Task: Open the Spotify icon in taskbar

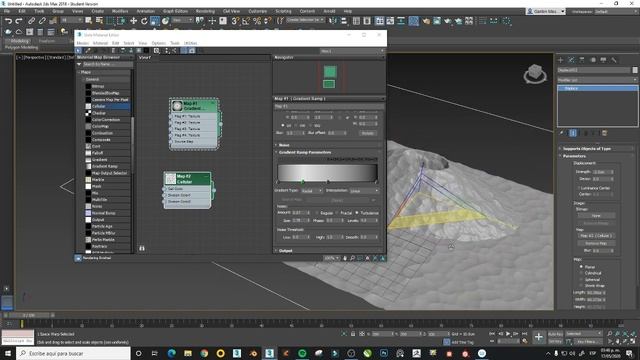Action: tap(302, 353)
